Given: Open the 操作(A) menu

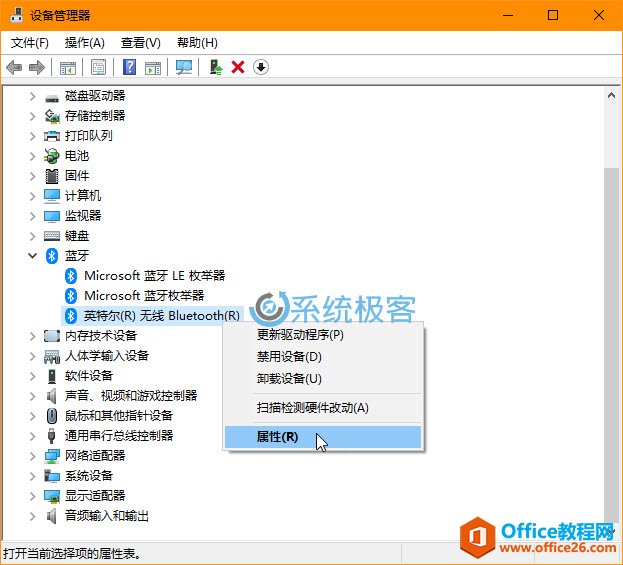Looking at the screenshot, I should pyautogui.click(x=85, y=43).
